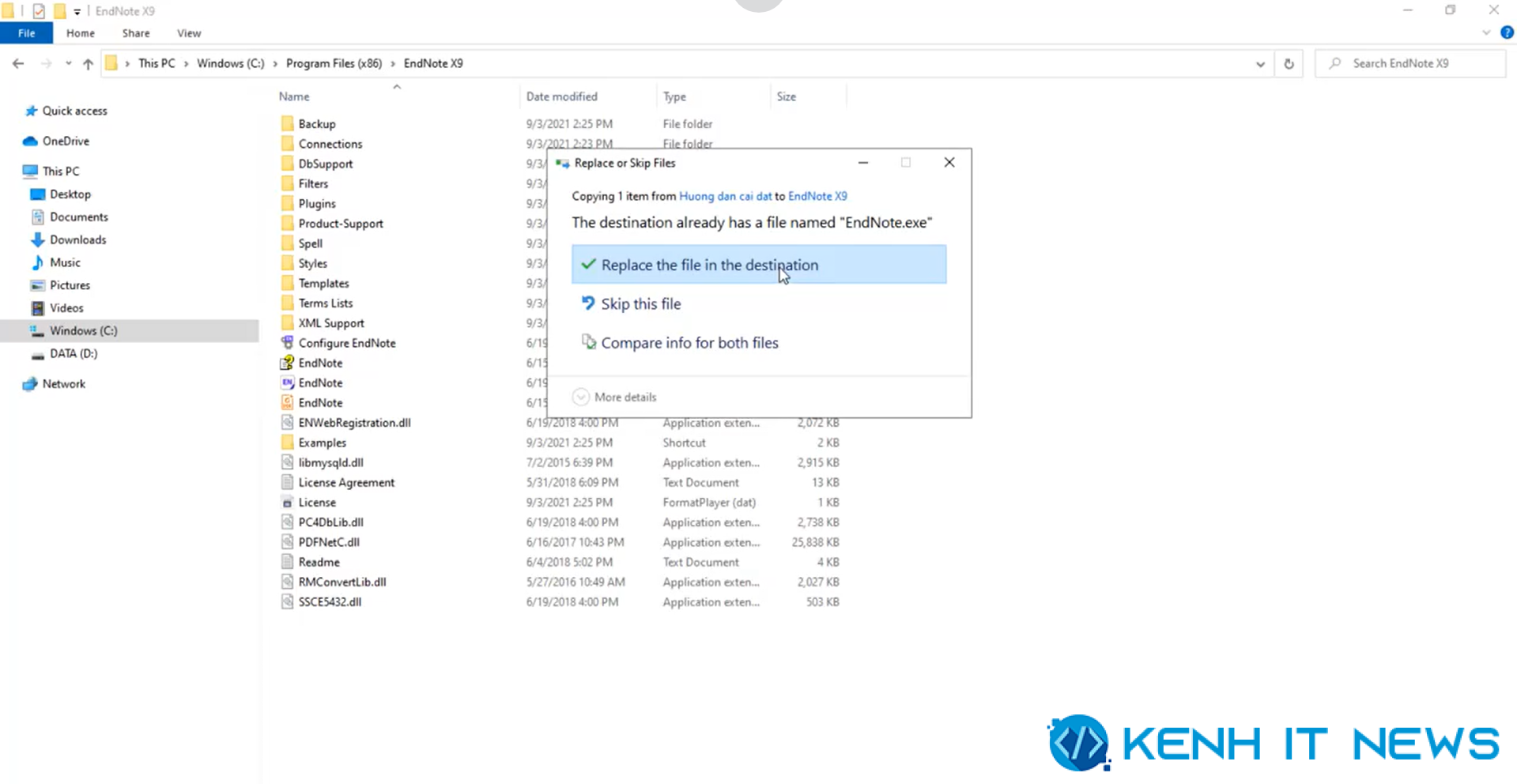Follow the Huong dan cai dat link
This screenshot has height=784, width=1517.
tap(725, 196)
